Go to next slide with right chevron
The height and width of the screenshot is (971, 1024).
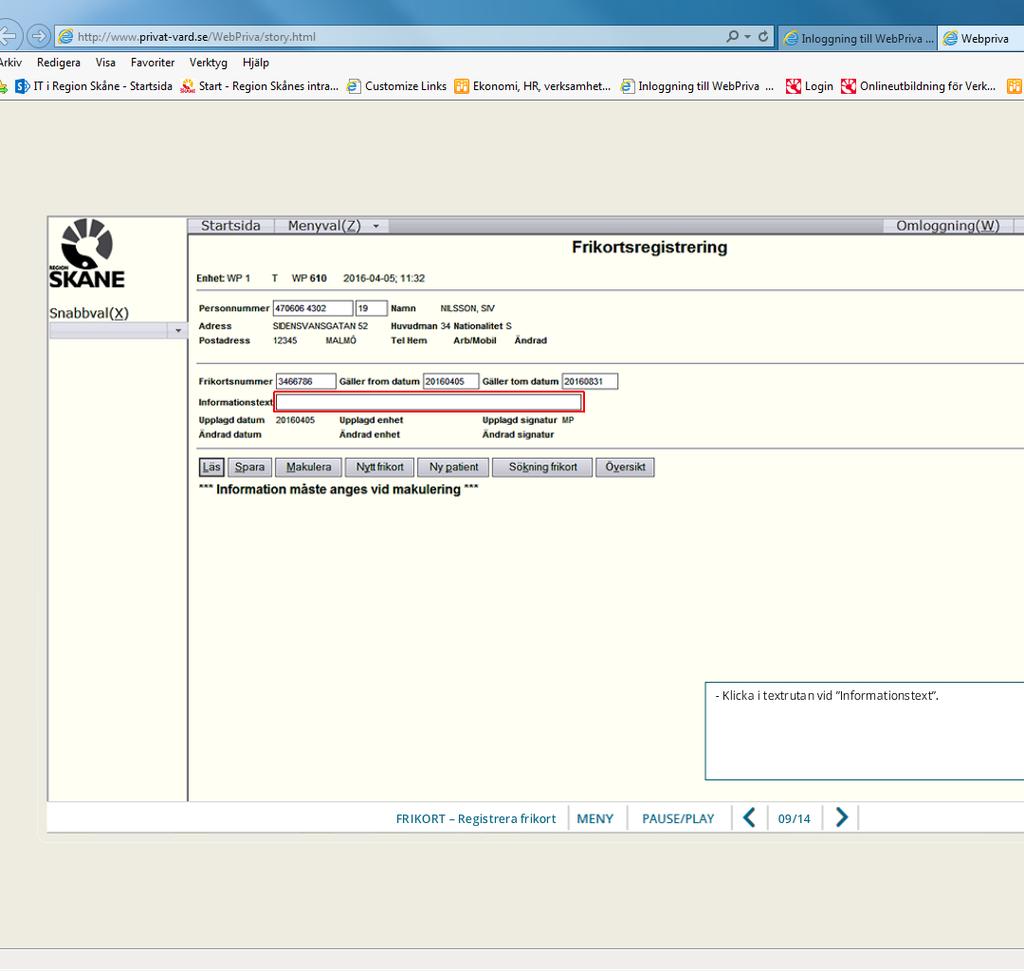[x=842, y=818]
